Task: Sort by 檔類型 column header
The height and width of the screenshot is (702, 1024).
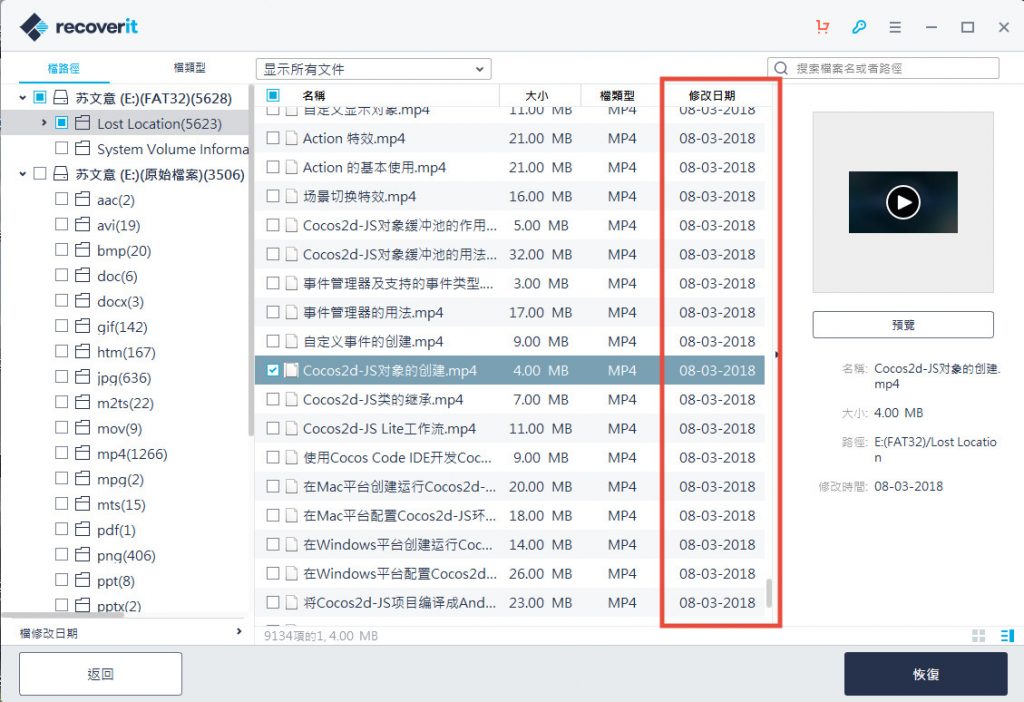Action: click(x=617, y=95)
